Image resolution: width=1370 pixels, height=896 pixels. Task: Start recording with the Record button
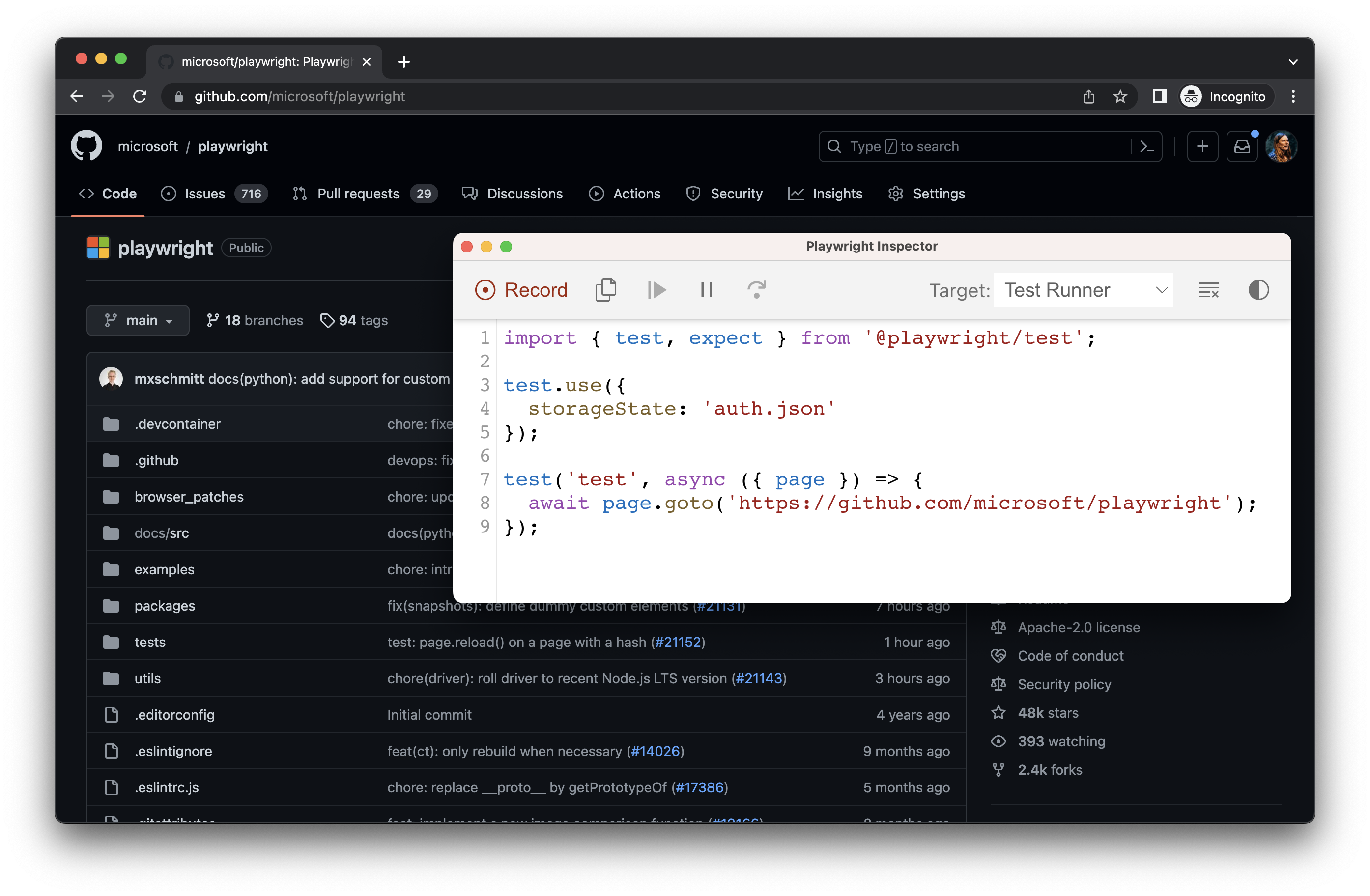(521, 290)
